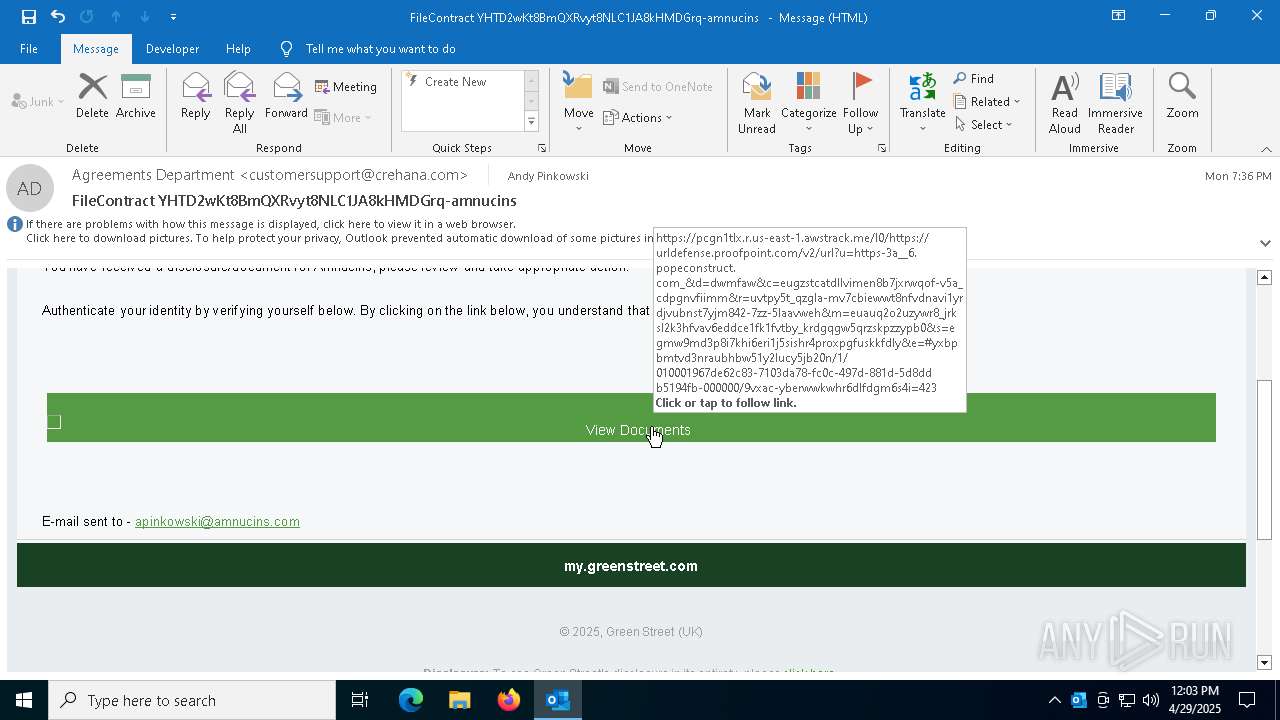Click the AD sender avatar
This screenshot has width=1280, height=720.
29,188
